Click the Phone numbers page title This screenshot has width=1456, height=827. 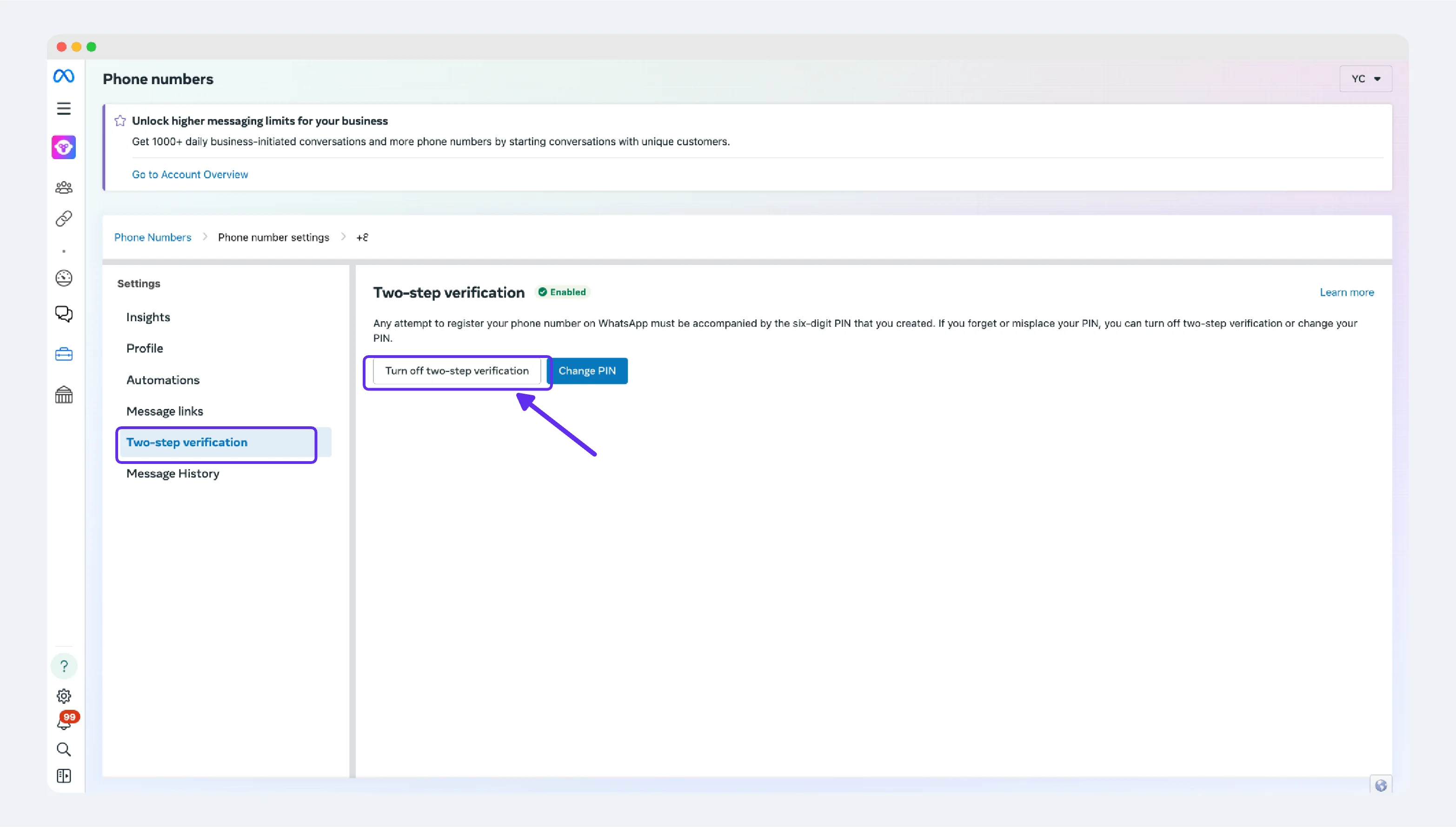(158, 79)
